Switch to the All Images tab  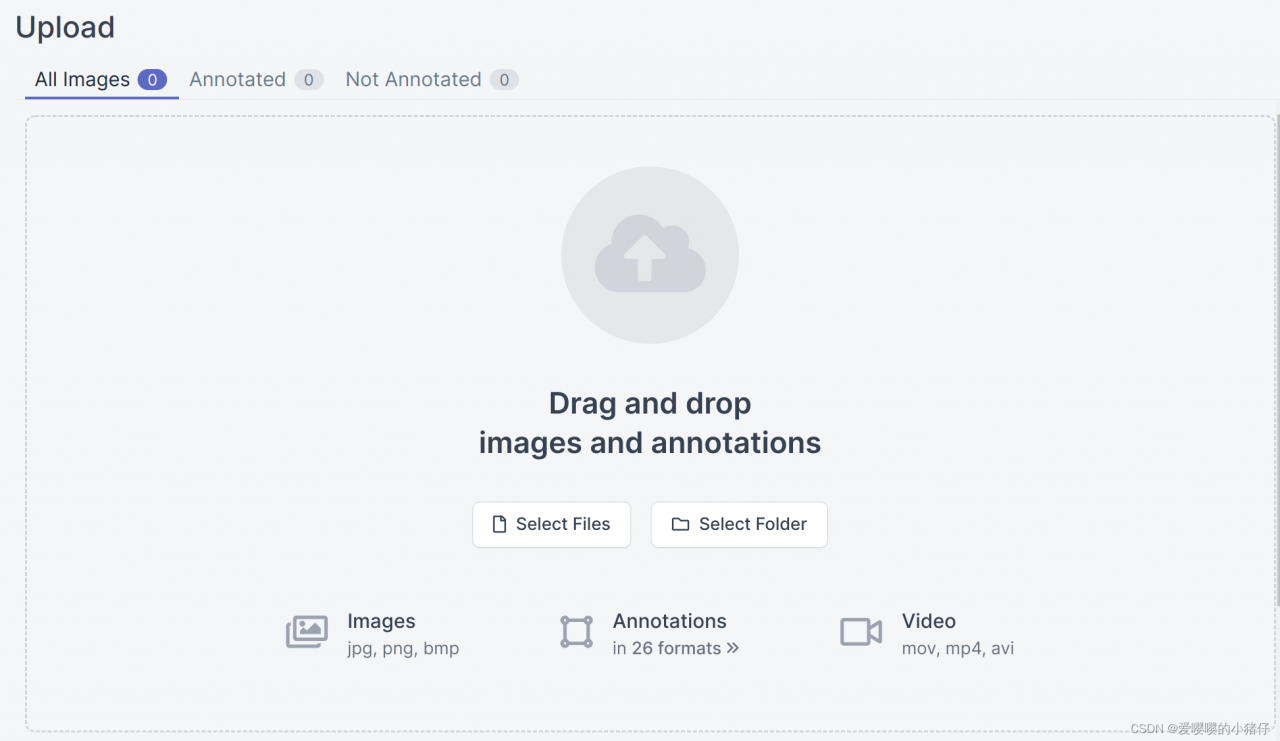tap(82, 80)
